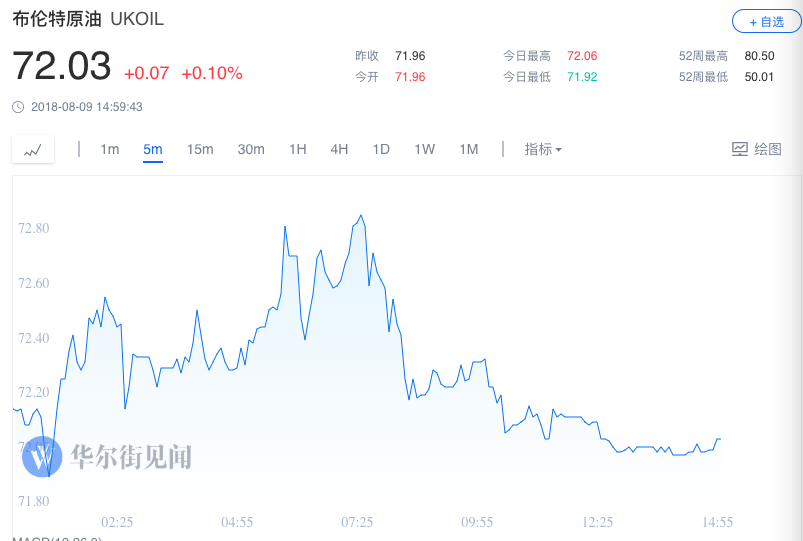The image size is (803, 541).
Task: Click the 52周最低 value 50.01
Action: [x=759, y=77]
